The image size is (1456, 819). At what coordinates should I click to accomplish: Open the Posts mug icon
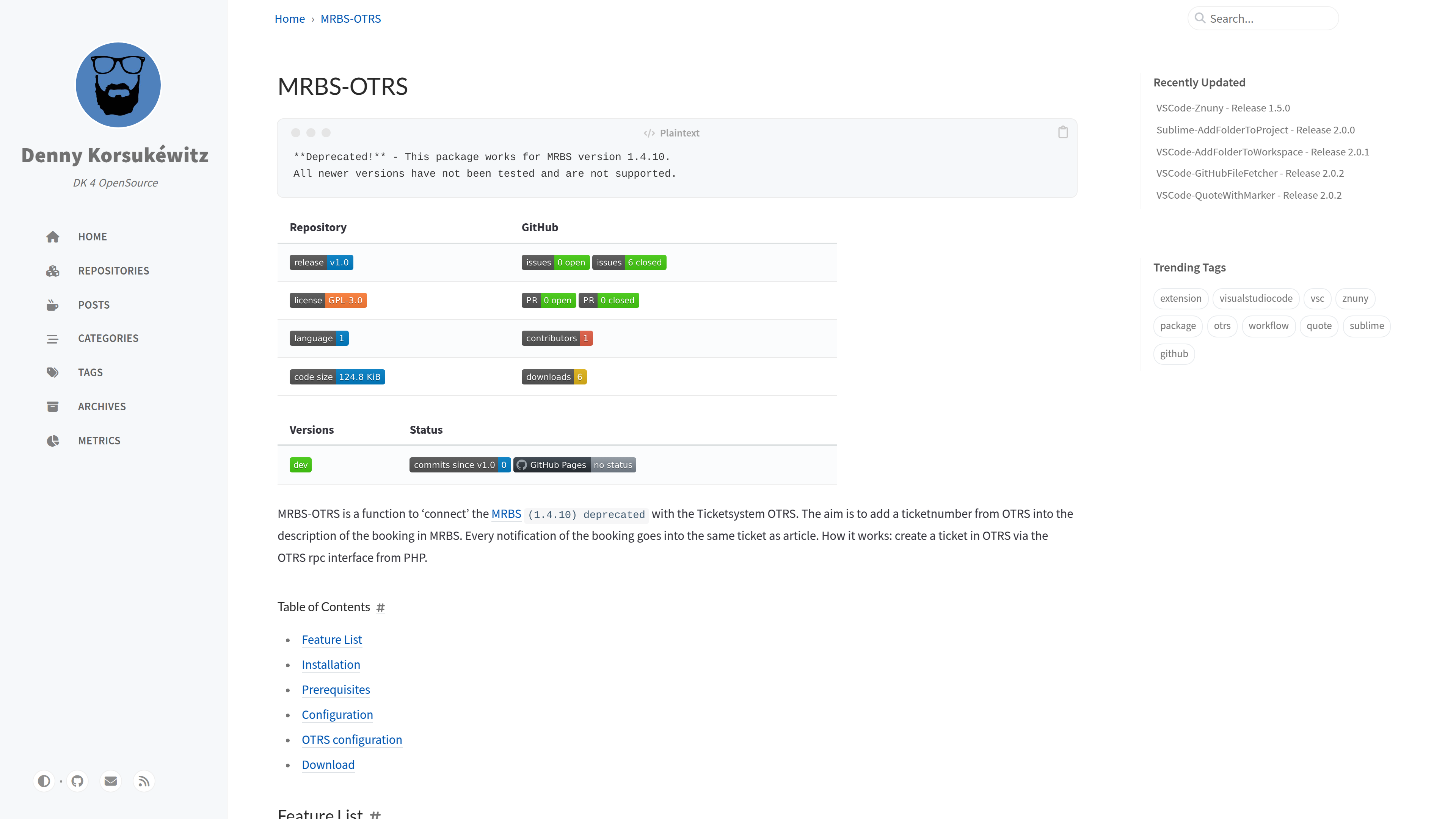pyautogui.click(x=53, y=304)
